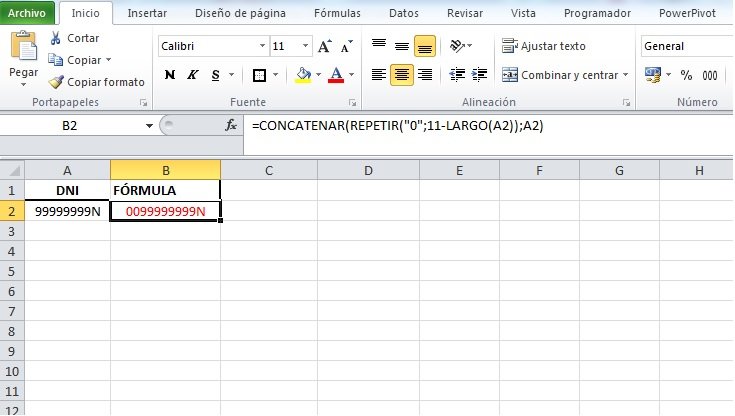Switch to Insertar tab

[x=147, y=13]
